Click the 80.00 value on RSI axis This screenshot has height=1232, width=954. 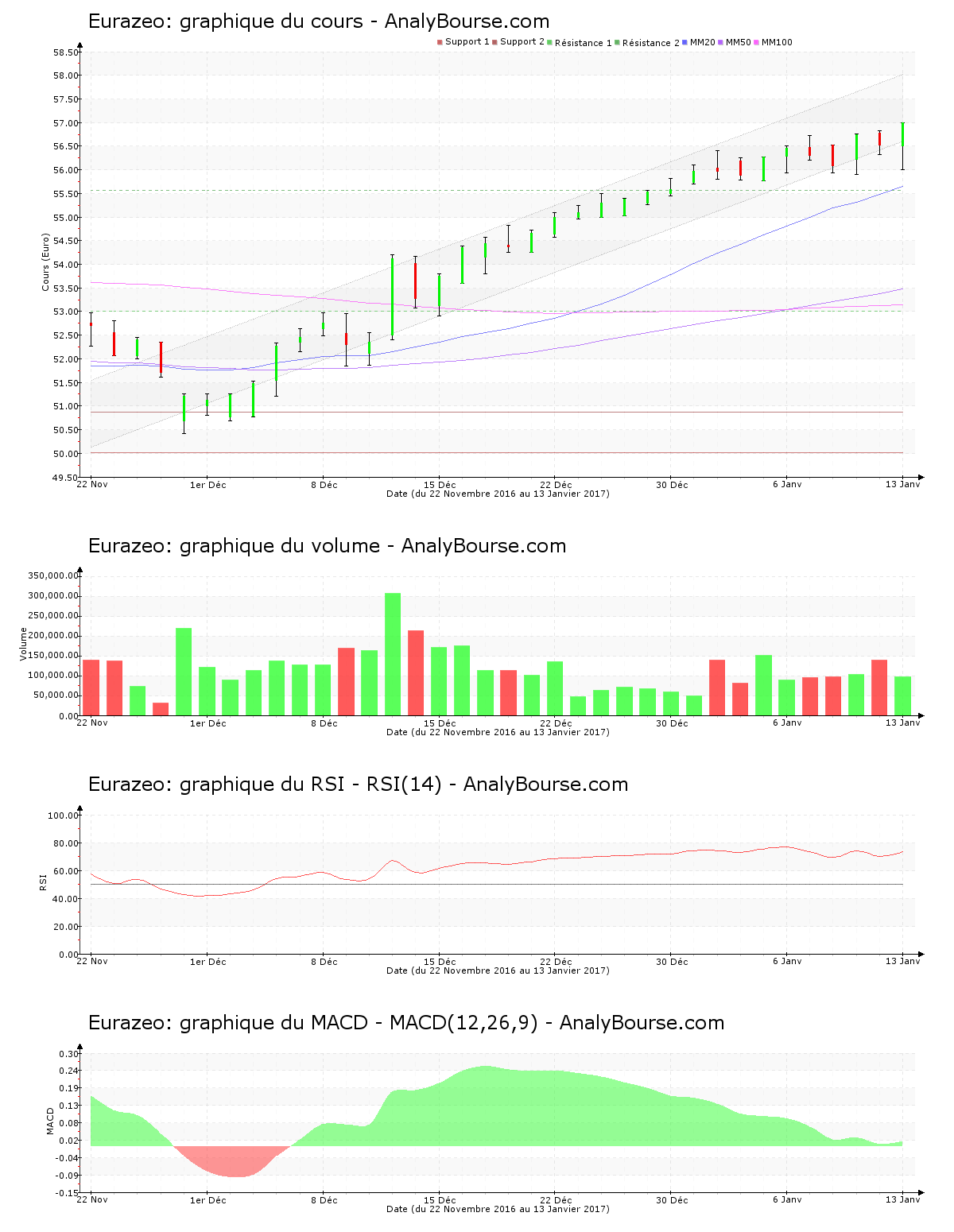pyautogui.click(x=66, y=843)
